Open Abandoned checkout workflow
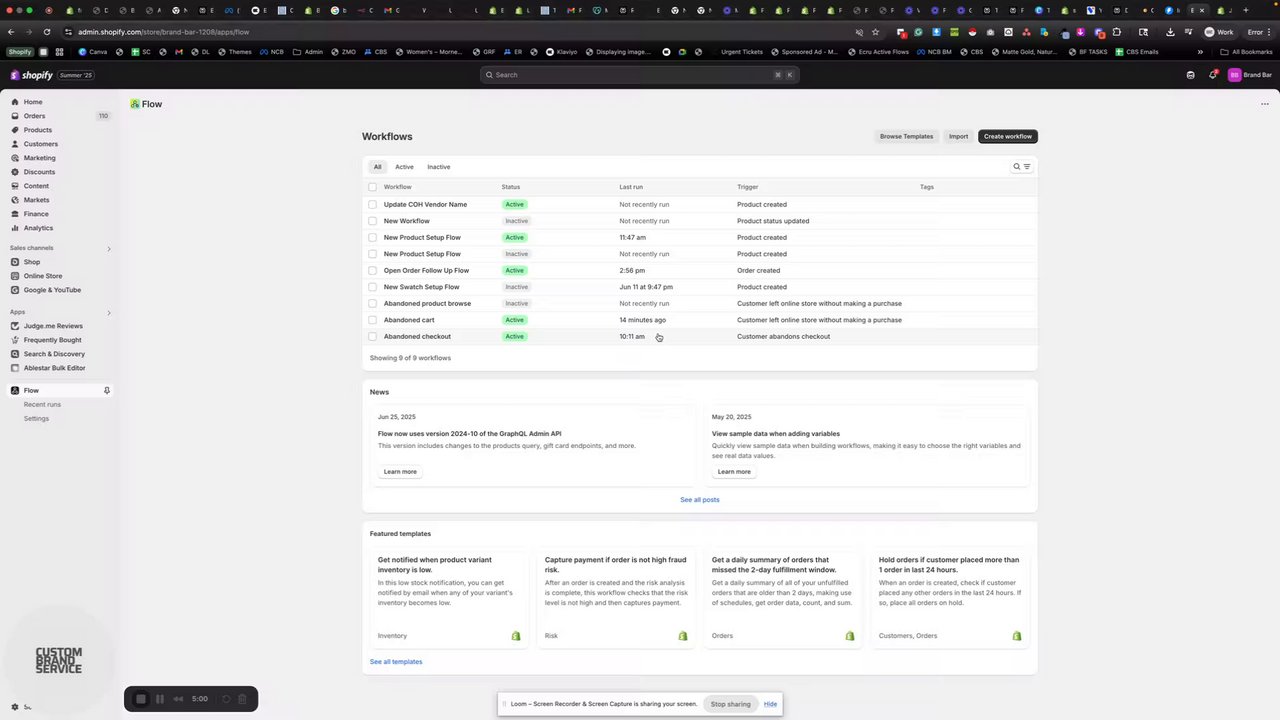Image resolution: width=1280 pixels, height=720 pixels. click(x=417, y=336)
